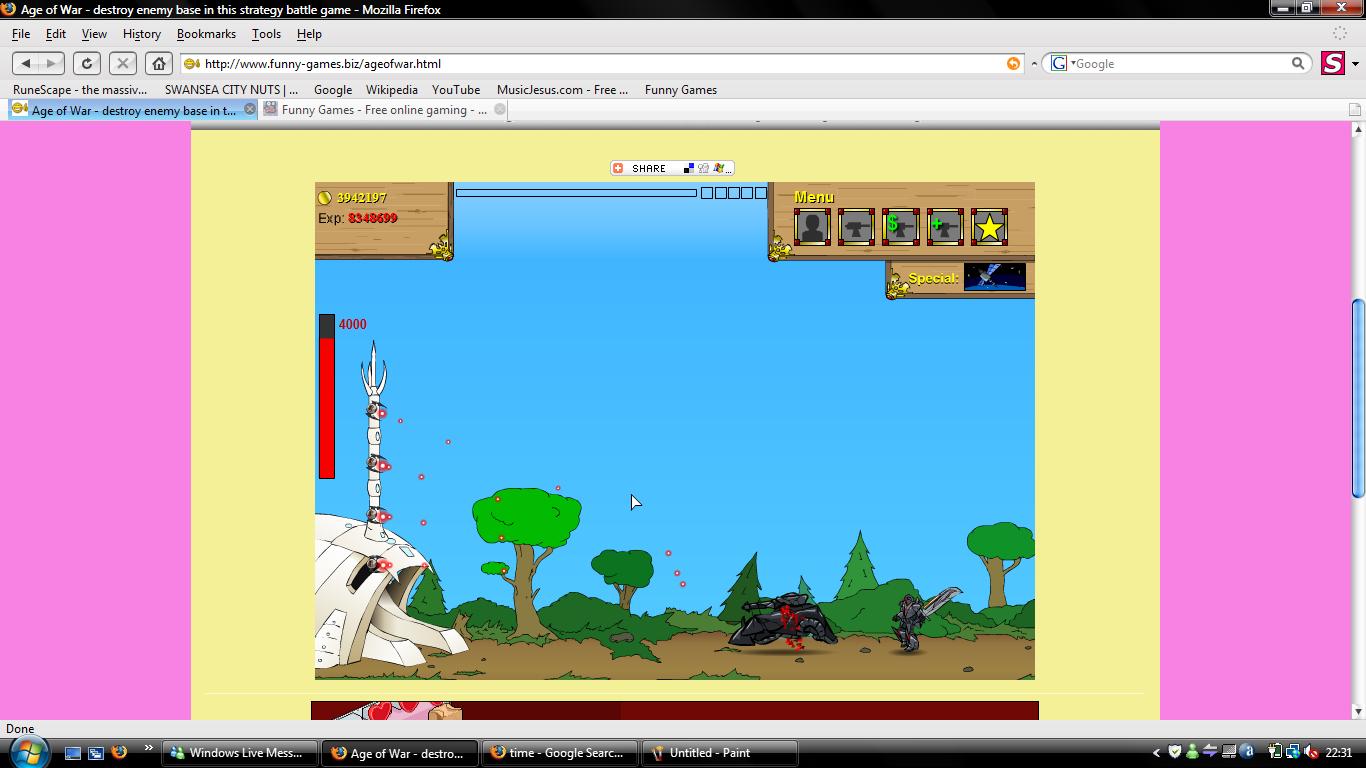Reload the page with Reload icon

(87, 63)
